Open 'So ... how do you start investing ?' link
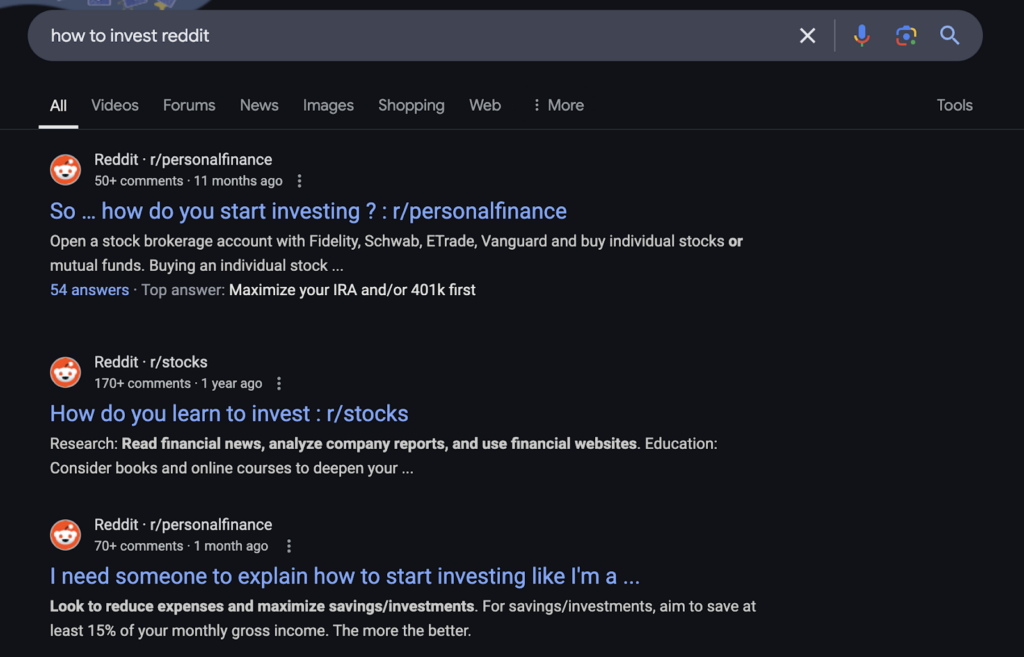1024x657 pixels. point(308,211)
